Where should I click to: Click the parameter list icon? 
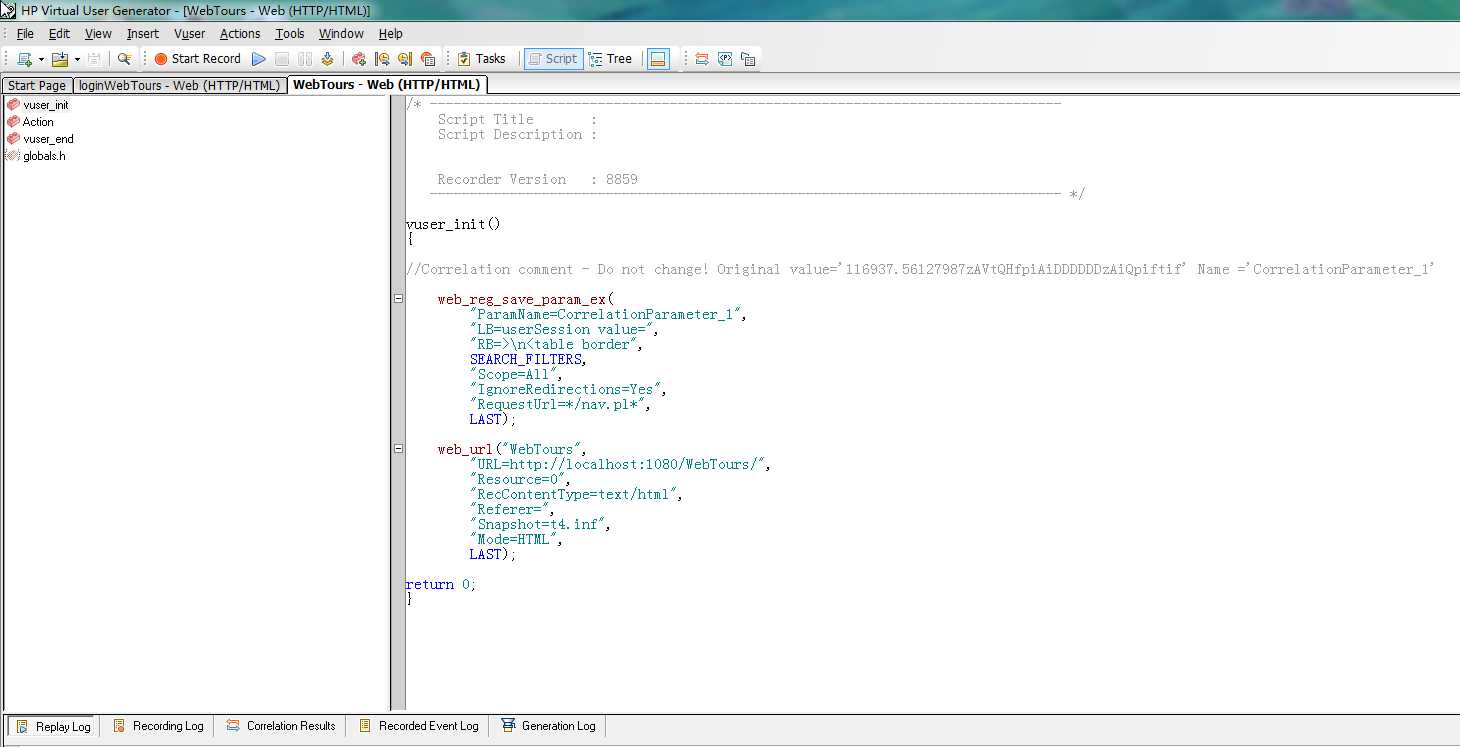coord(725,59)
